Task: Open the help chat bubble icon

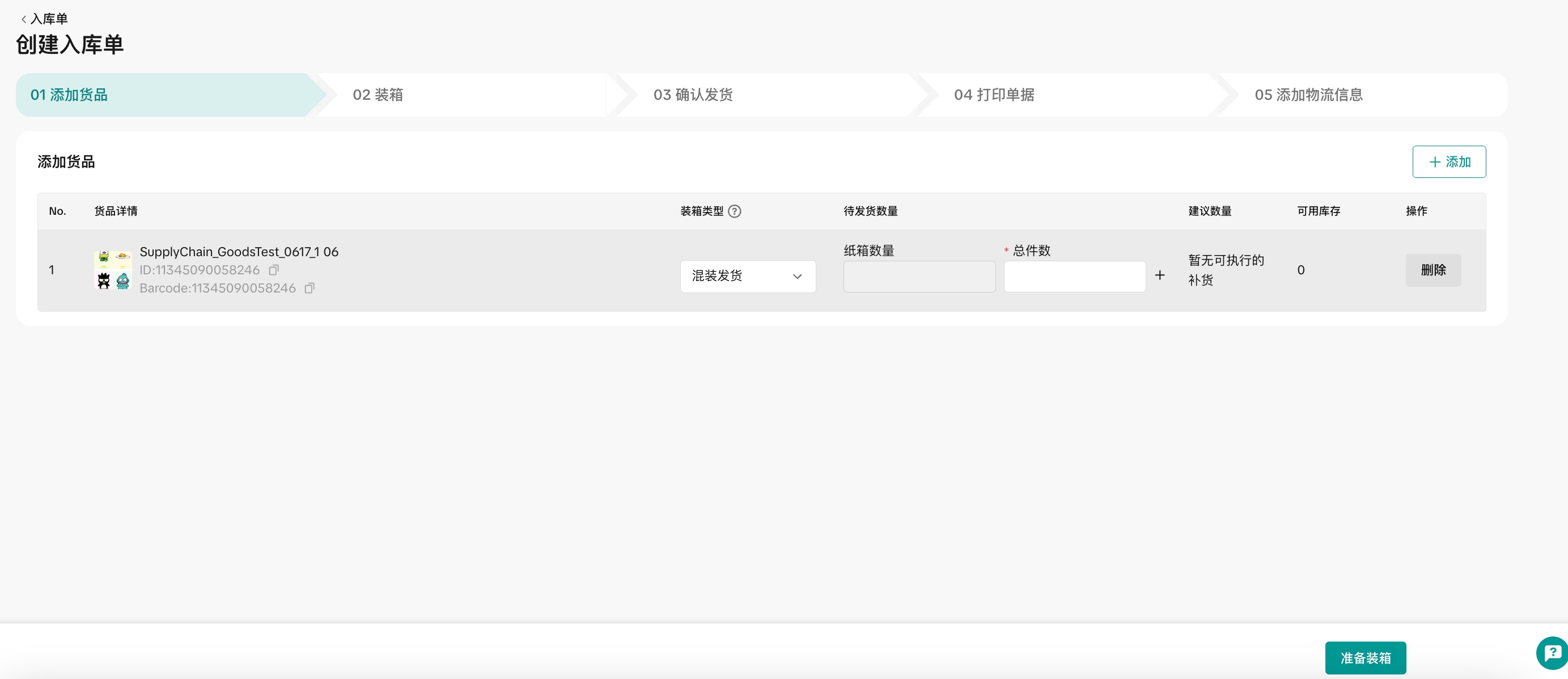Action: pos(1551,653)
